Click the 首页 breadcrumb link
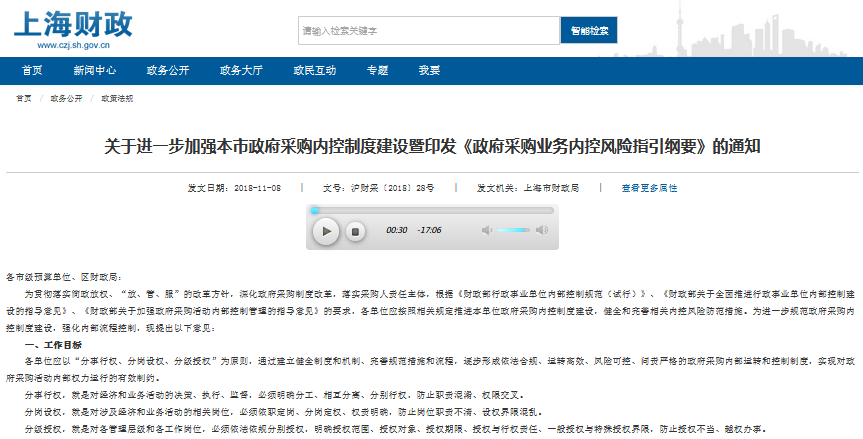The height and width of the screenshot is (439, 863). [23, 99]
